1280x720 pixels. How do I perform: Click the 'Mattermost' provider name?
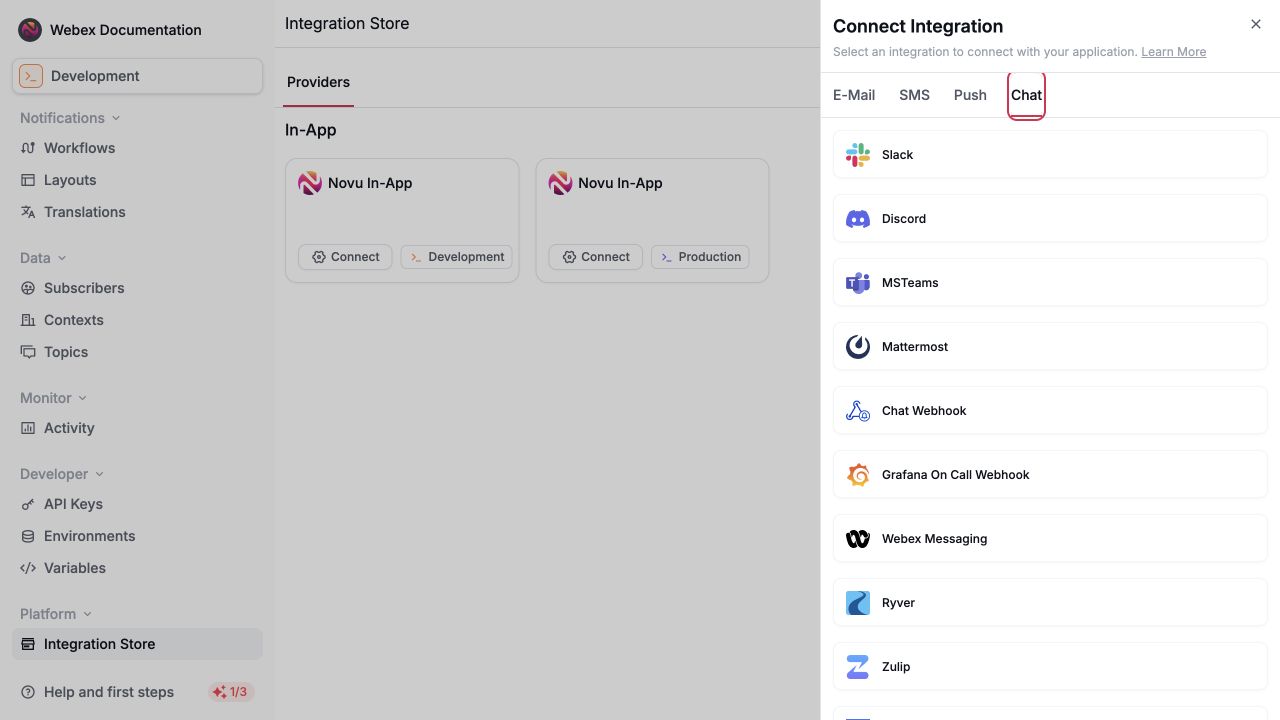[915, 347]
